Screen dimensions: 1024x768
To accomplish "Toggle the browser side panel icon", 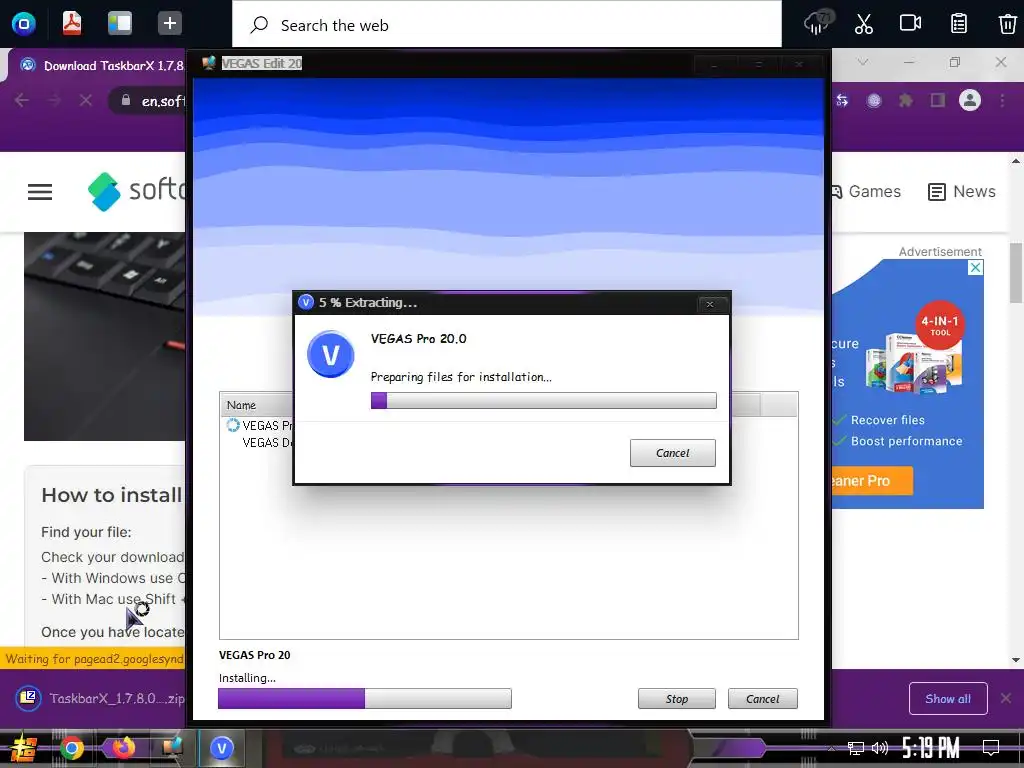I will point(938,101).
